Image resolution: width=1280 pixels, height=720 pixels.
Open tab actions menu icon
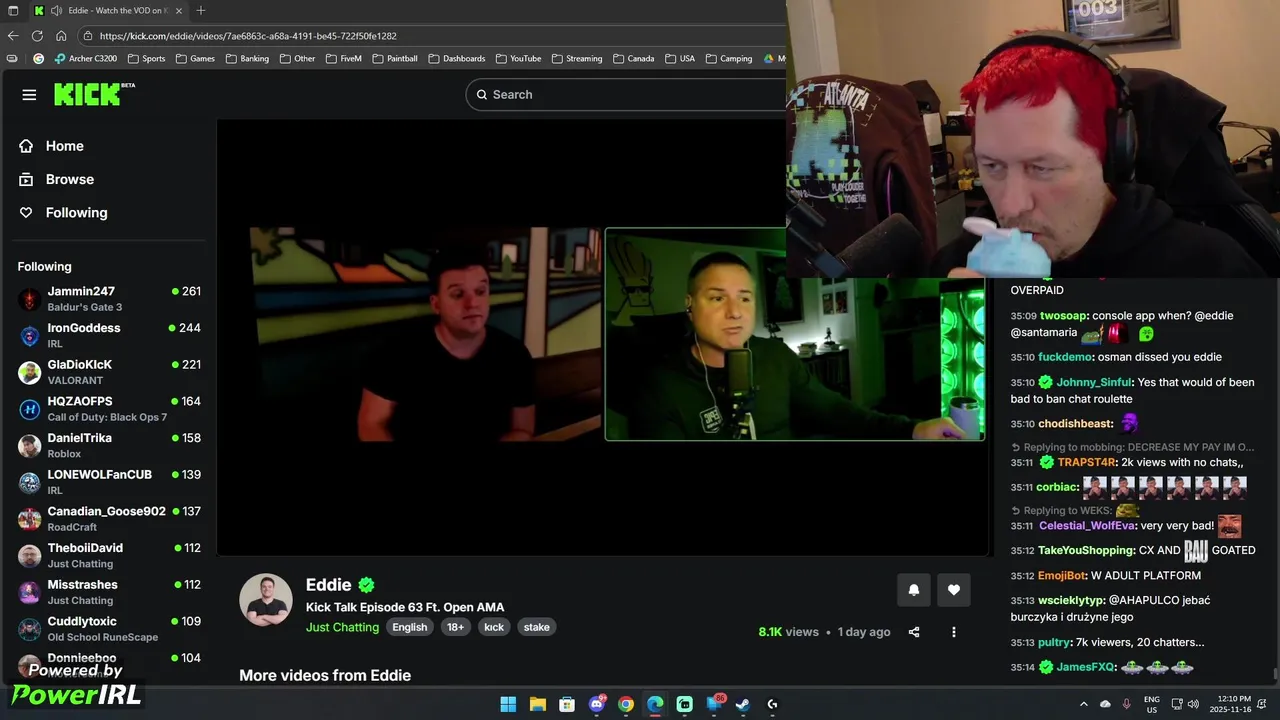[12, 10]
